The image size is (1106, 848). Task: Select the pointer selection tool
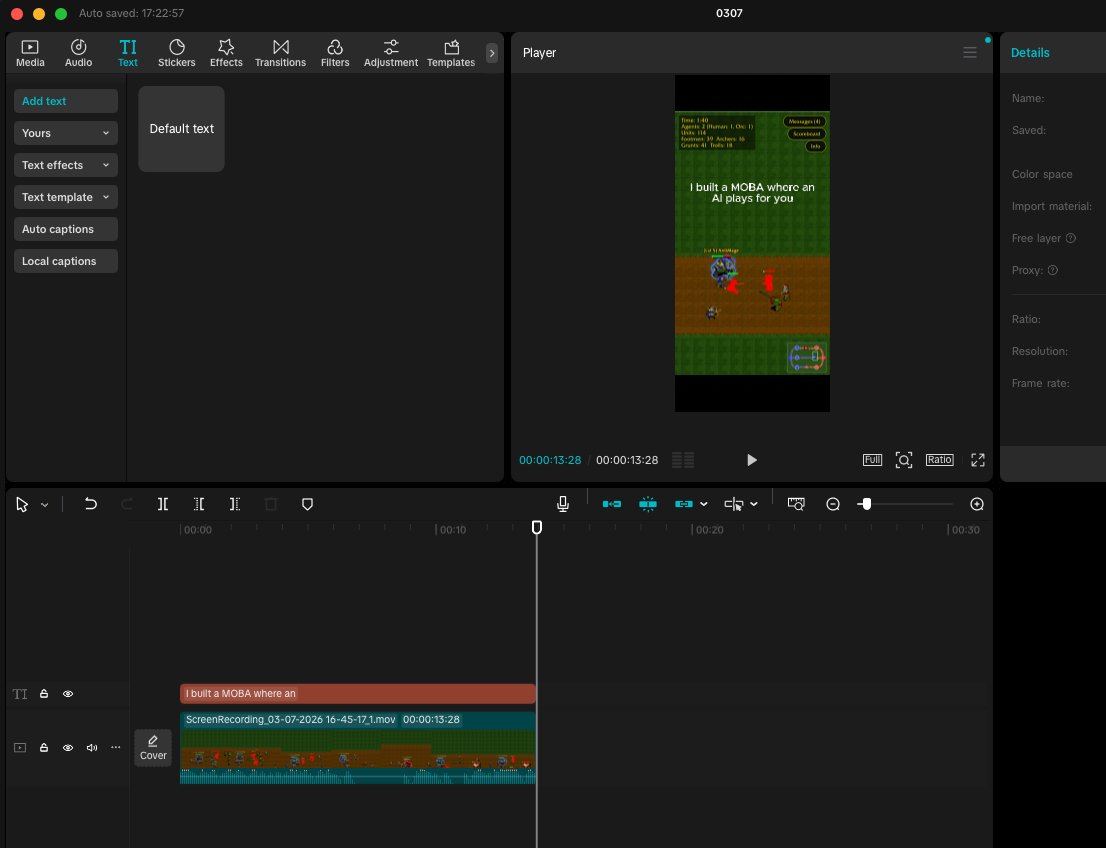[x=22, y=504]
